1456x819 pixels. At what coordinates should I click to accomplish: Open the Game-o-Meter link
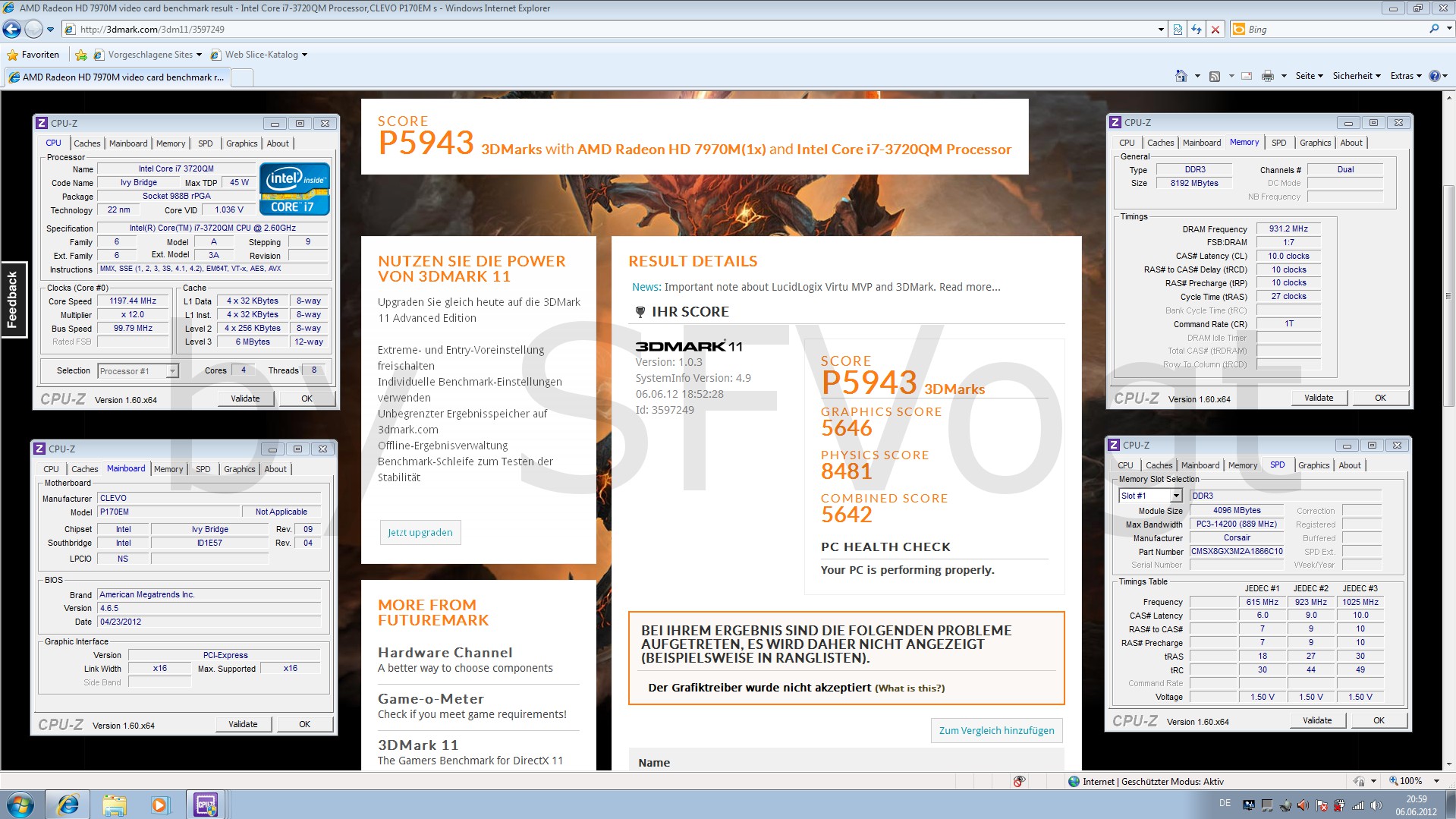pos(431,698)
